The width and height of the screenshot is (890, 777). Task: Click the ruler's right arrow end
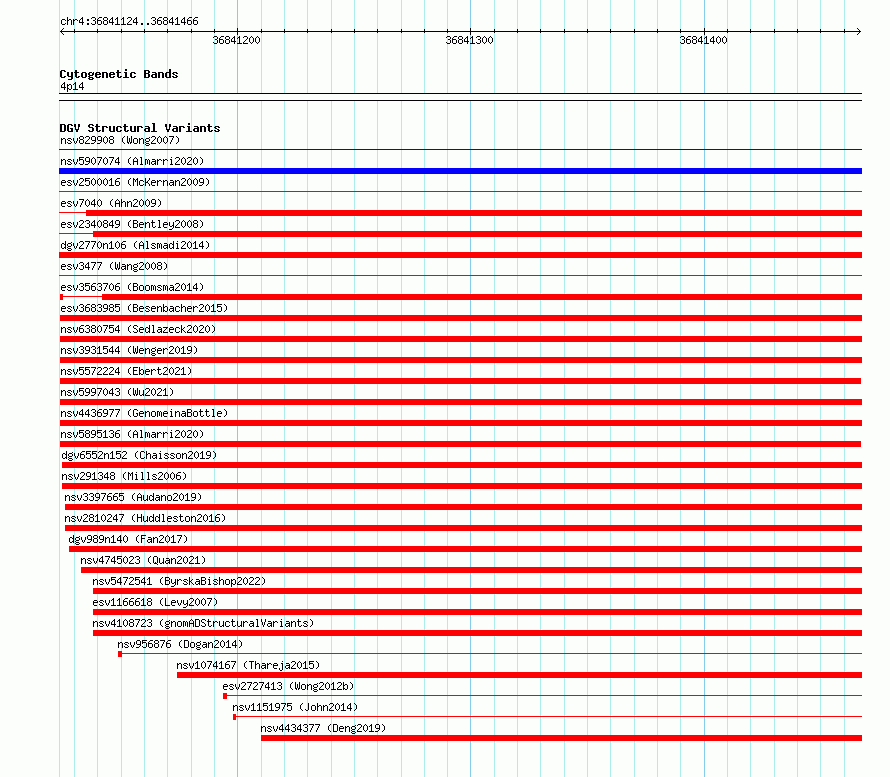coord(859,32)
